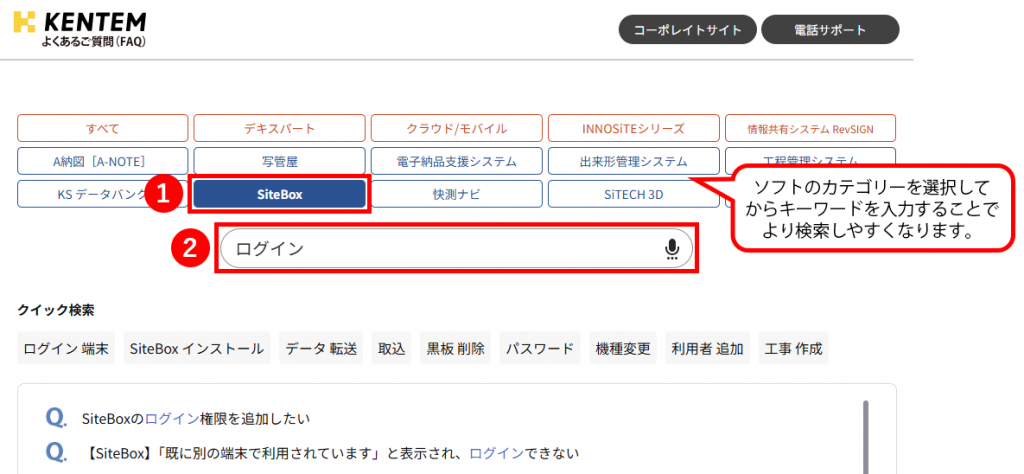Select the クラウド/モバイル category
The image size is (1024, 474).
(456, 128)
